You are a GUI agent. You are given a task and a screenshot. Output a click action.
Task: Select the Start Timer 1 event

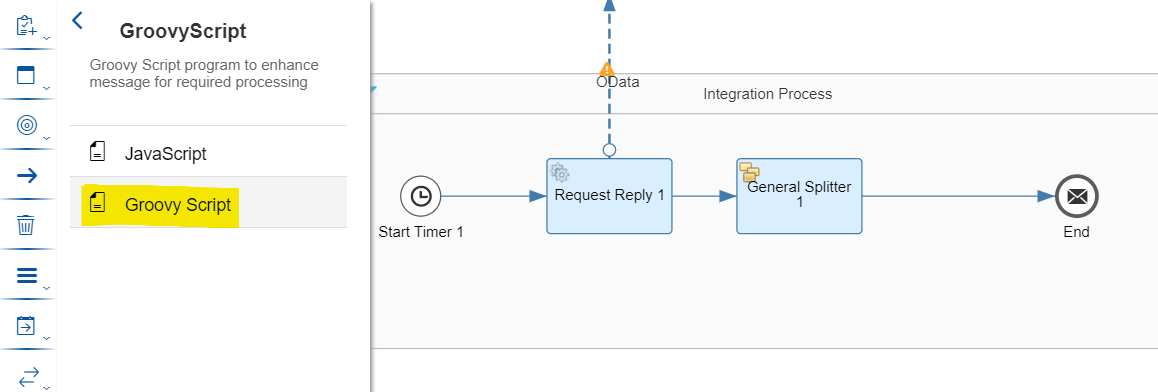pyautogui.click(x=421, y=196)
